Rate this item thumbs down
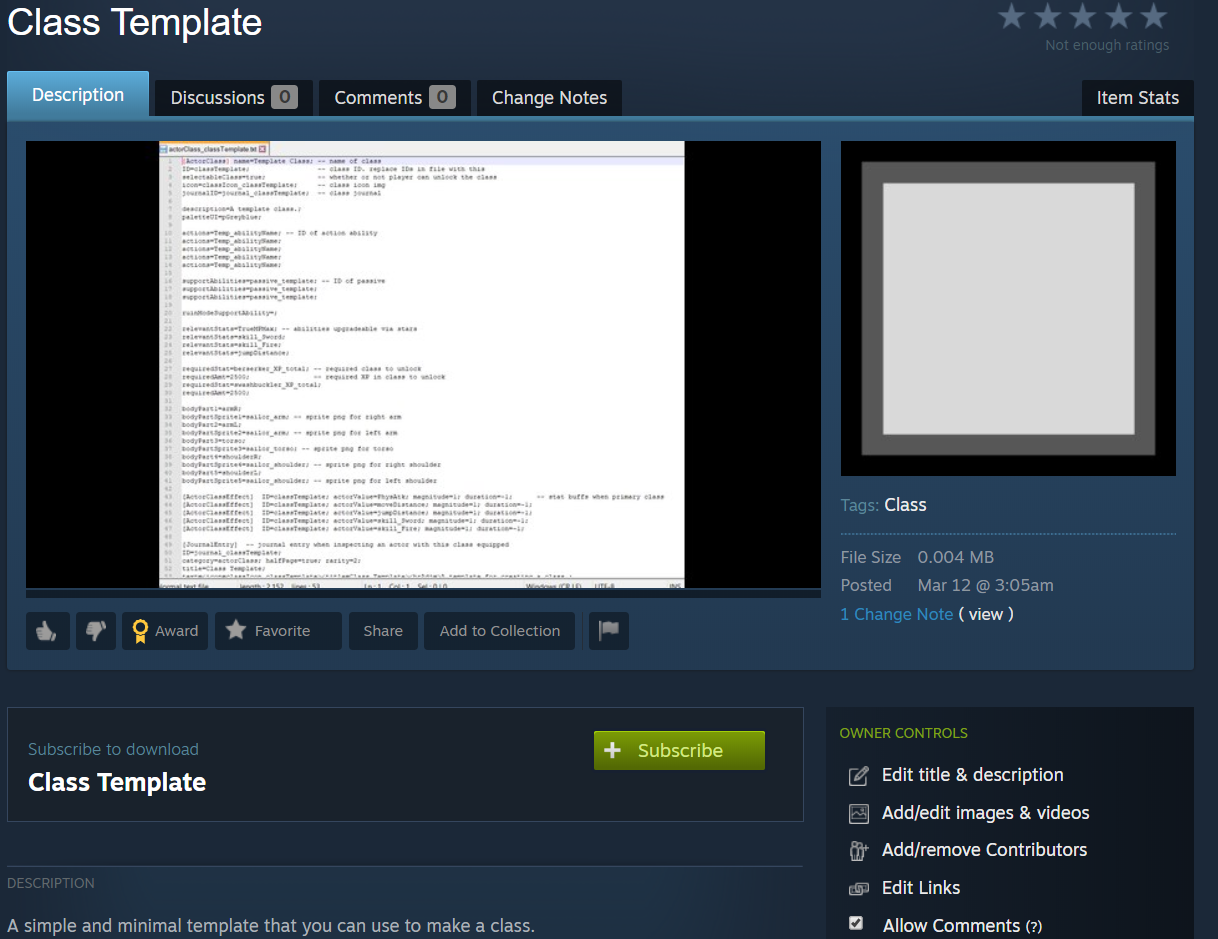Screen dimensions: 1218x939 tap(95, 631)
